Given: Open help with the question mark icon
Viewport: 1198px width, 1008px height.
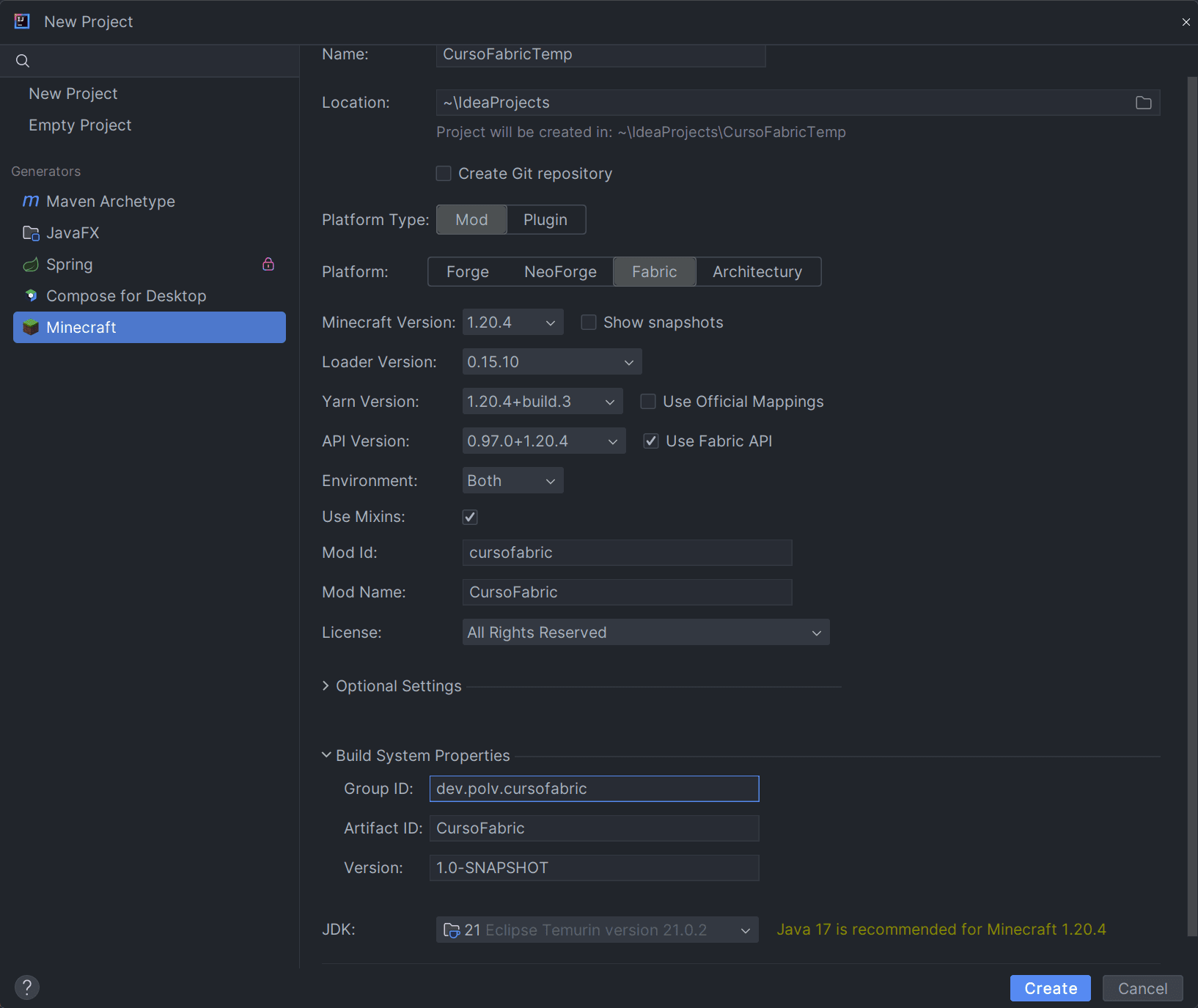Looking at the screenshot, I should 27,987.
